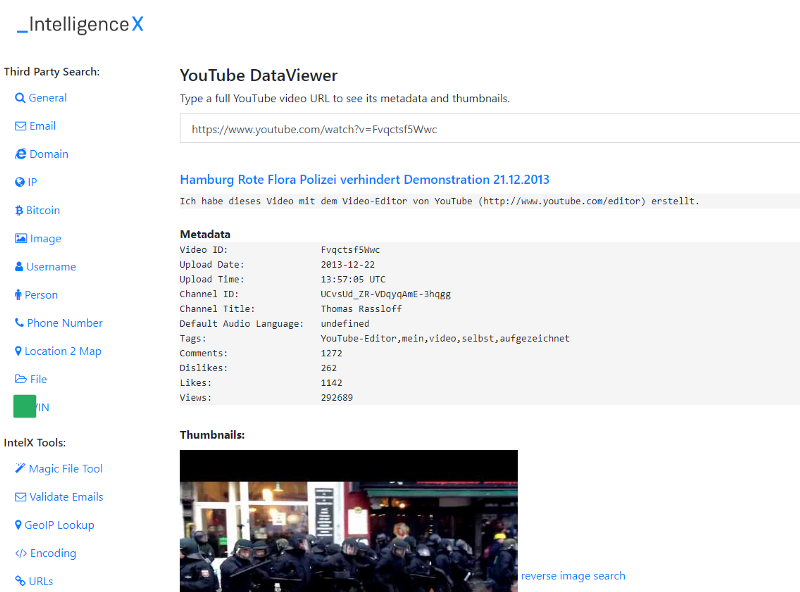
Task: Open the General third party search
Action: (x=47, y=98)
